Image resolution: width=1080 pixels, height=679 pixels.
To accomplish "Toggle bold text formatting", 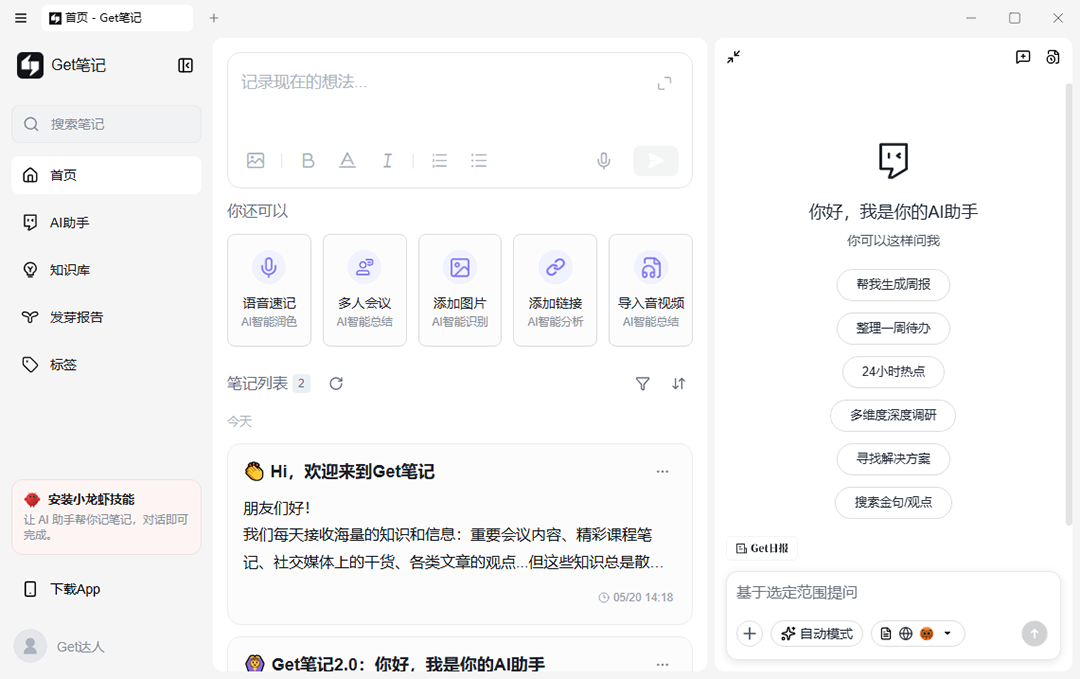I will tap(308, 160).
